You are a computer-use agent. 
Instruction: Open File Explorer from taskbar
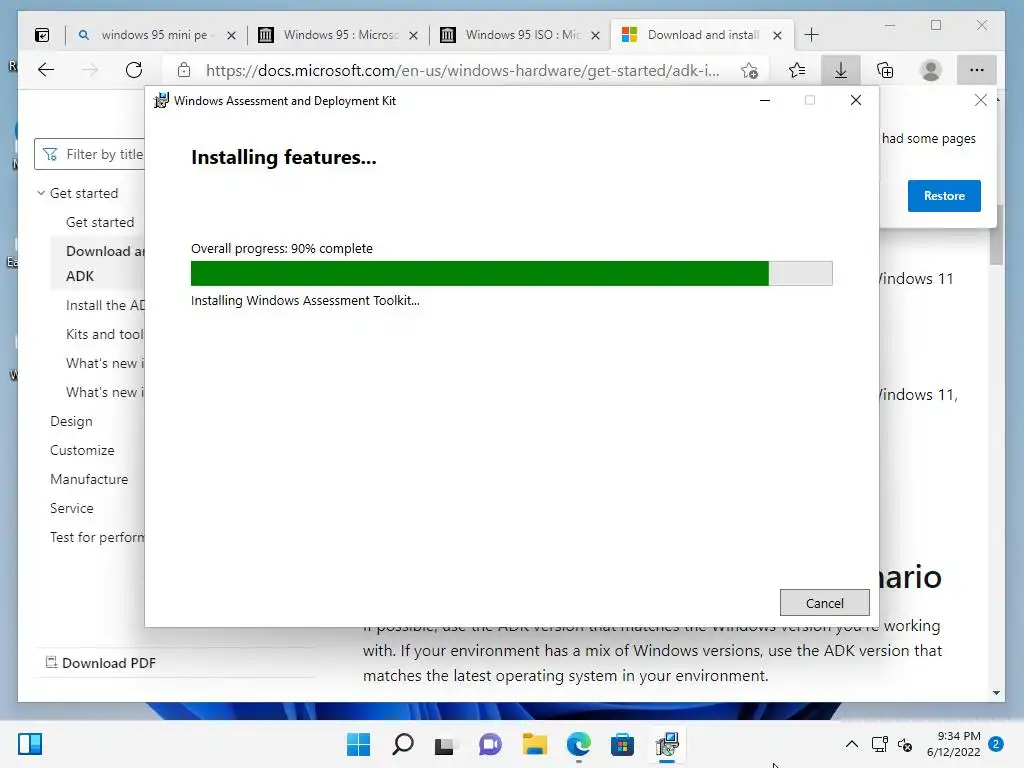[534, 744]
